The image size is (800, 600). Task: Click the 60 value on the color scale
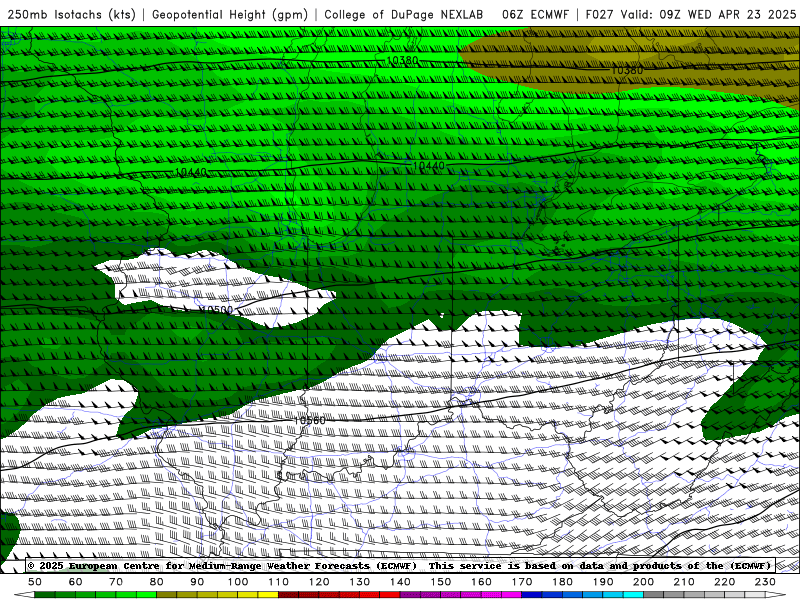click(x=75, y=582)
